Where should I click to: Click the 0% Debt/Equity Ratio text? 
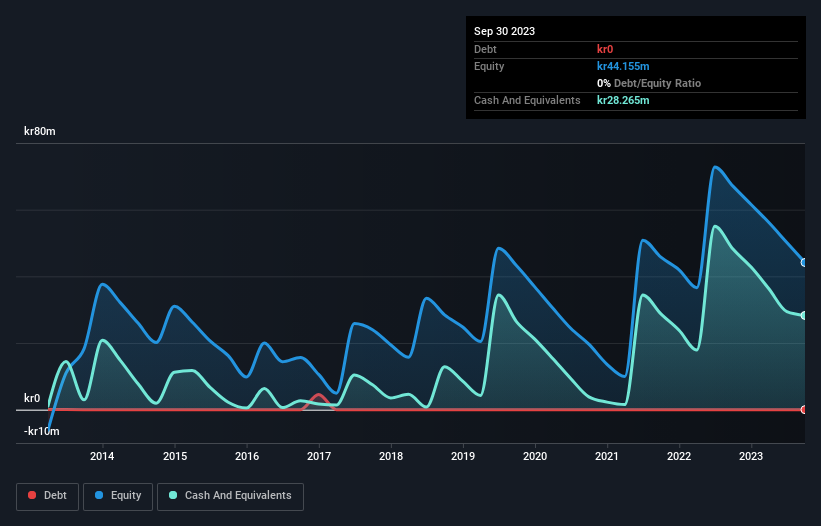(x=649, y=83)
